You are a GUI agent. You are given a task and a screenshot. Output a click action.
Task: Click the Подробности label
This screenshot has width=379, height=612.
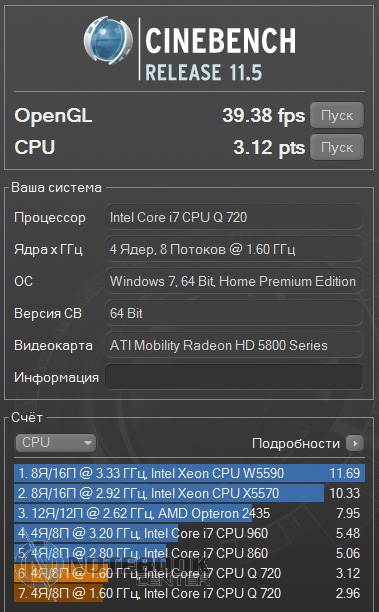tap(295, 443)
